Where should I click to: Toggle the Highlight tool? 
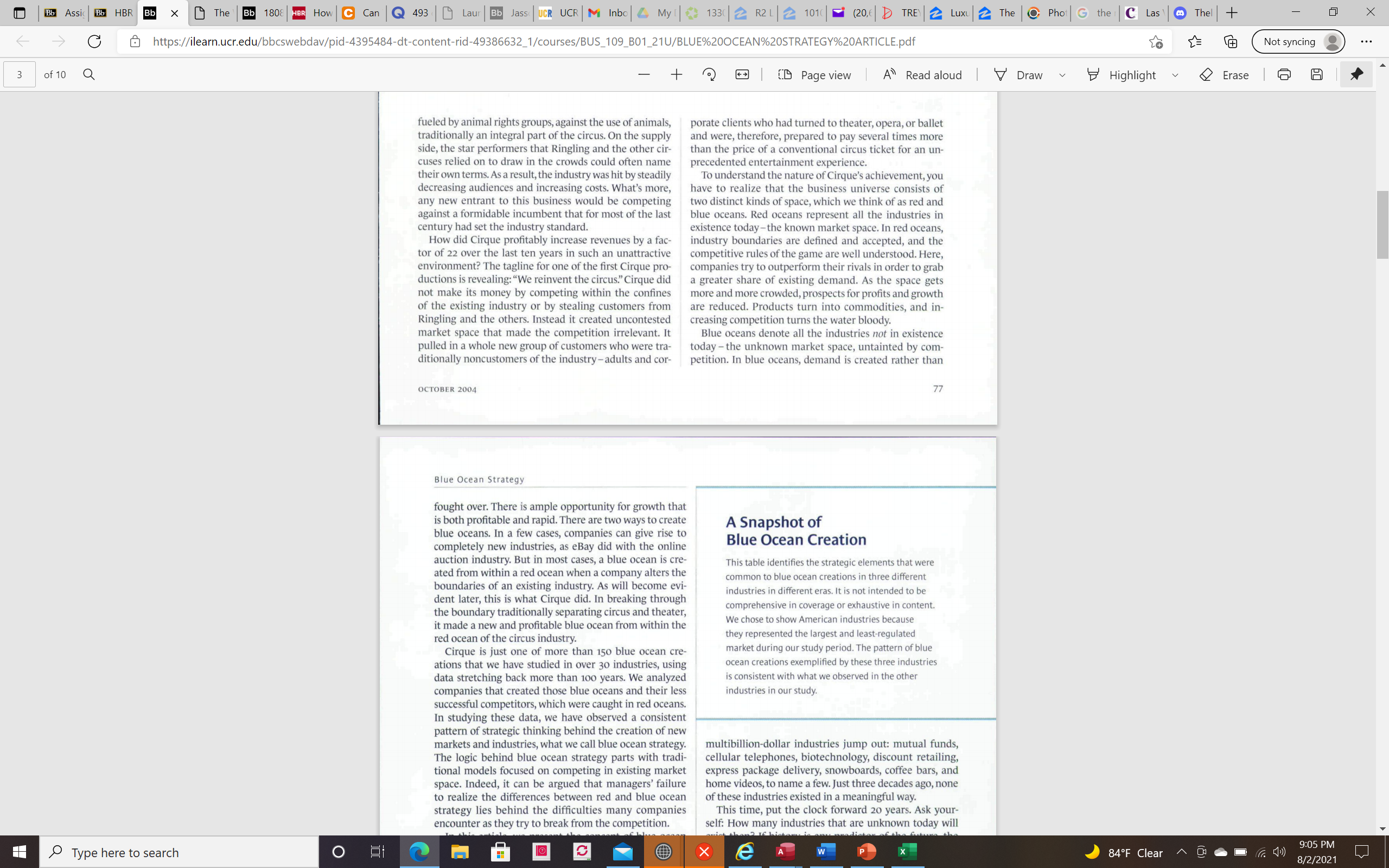point(1121,75)
